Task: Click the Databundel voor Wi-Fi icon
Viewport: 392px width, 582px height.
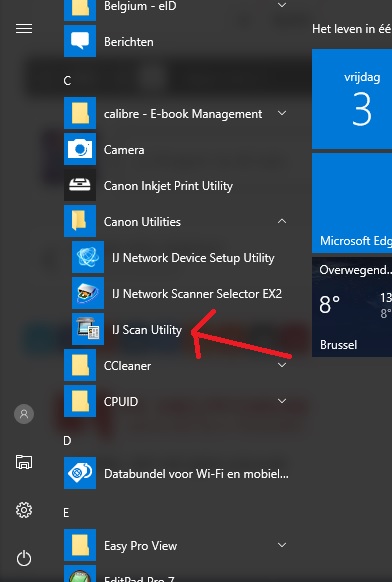Action: (80, 473)
